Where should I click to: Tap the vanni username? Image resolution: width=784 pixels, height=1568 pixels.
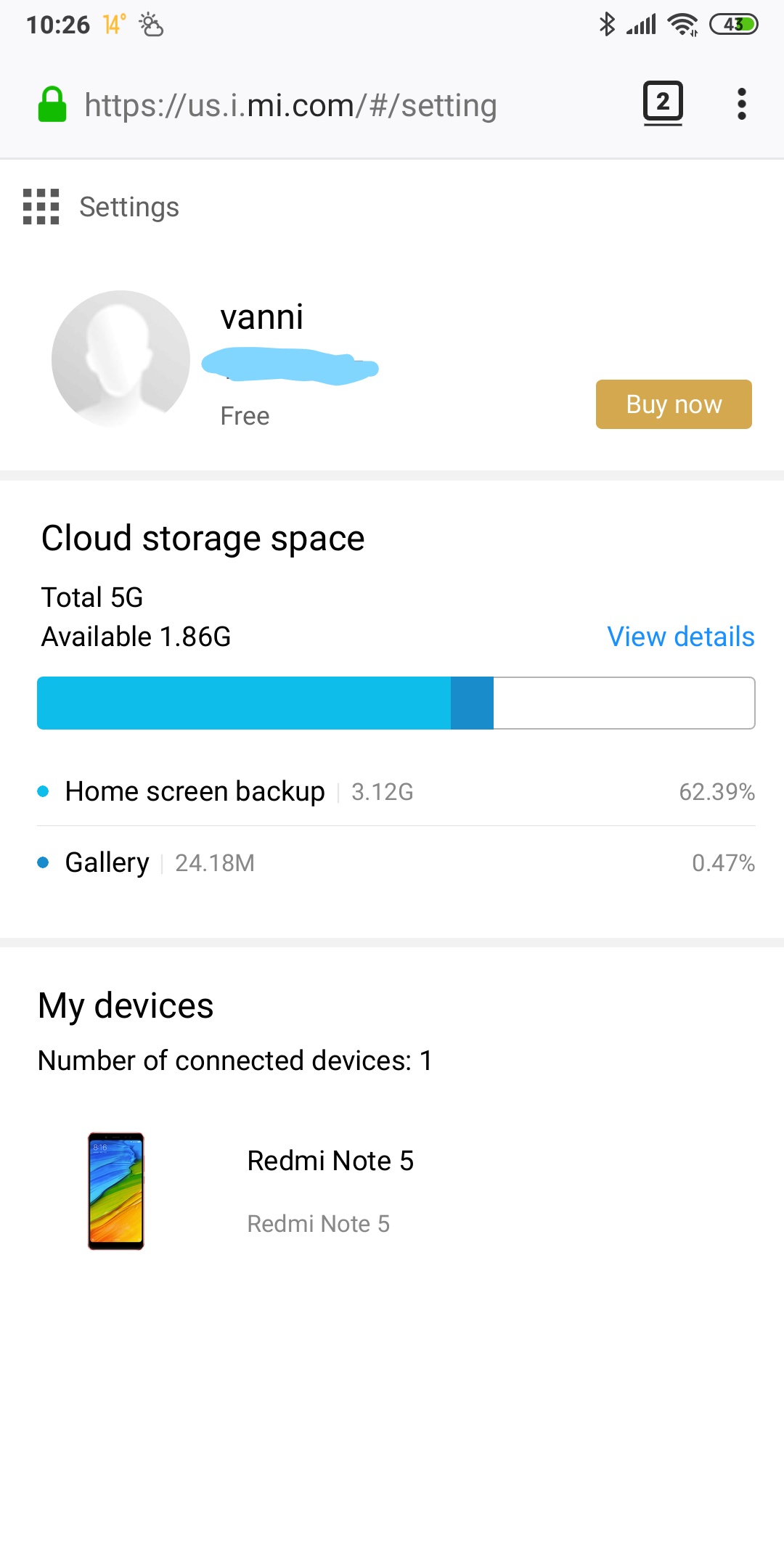[x=262, y=317]
